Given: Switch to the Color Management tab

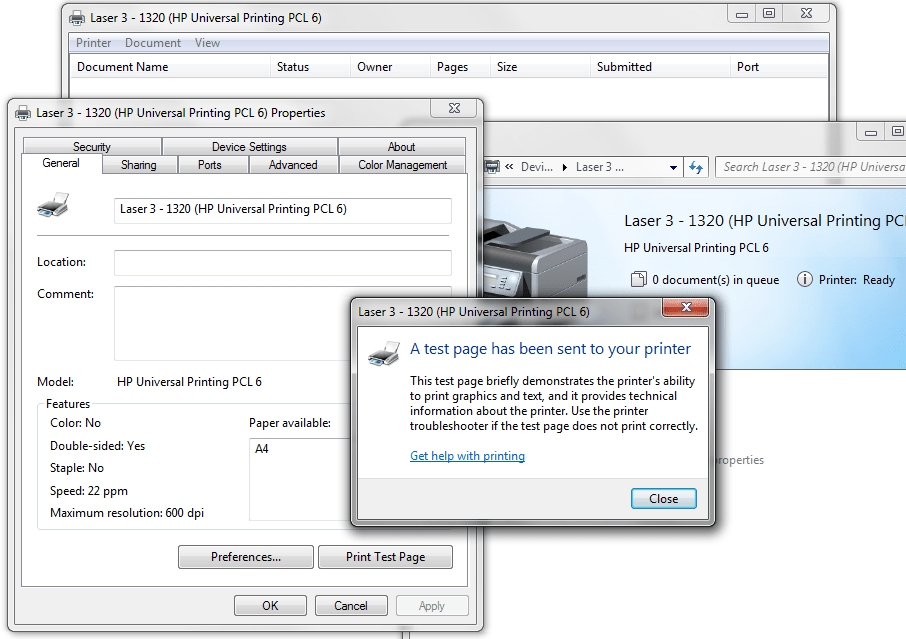Looking at the screenshot, I should pos(402,165).
